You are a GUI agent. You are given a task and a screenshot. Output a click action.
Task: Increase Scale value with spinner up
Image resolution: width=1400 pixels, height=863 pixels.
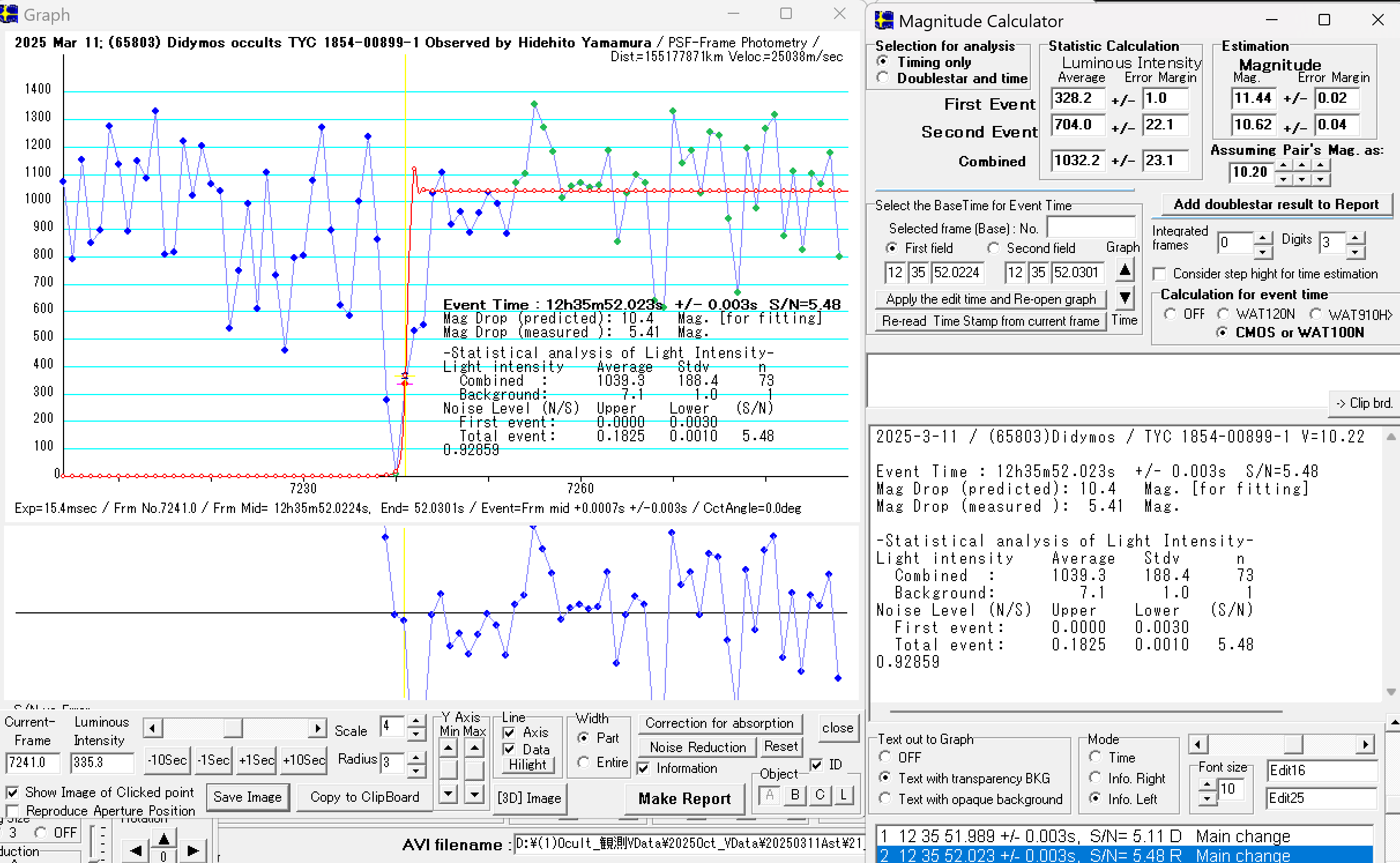pos(416,720)
